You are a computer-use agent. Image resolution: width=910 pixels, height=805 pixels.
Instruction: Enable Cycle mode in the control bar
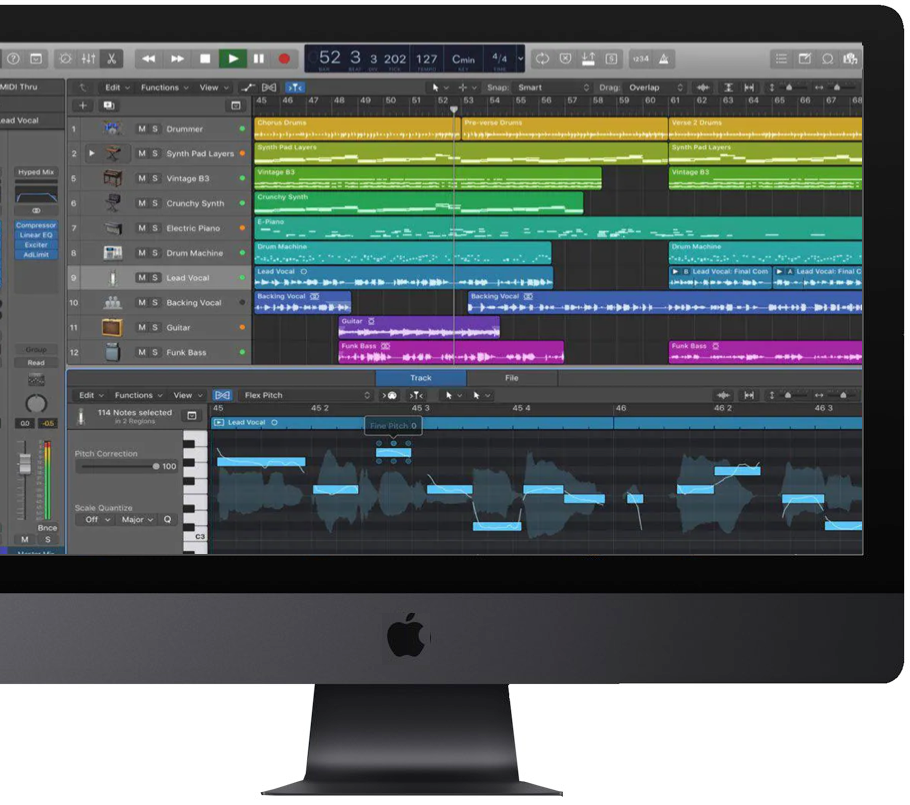544,58
